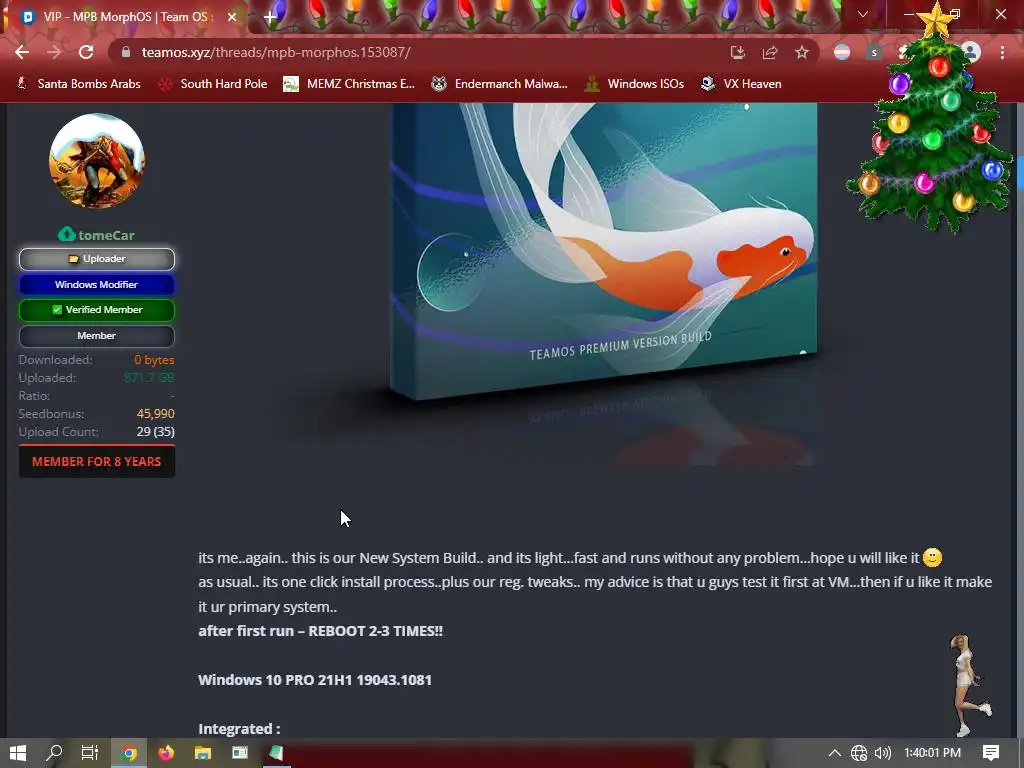Image resolution: width=1024 pixels, height=768 pixels.
Task: Open the tomeCar username link
Action: [x=106, y=235]
